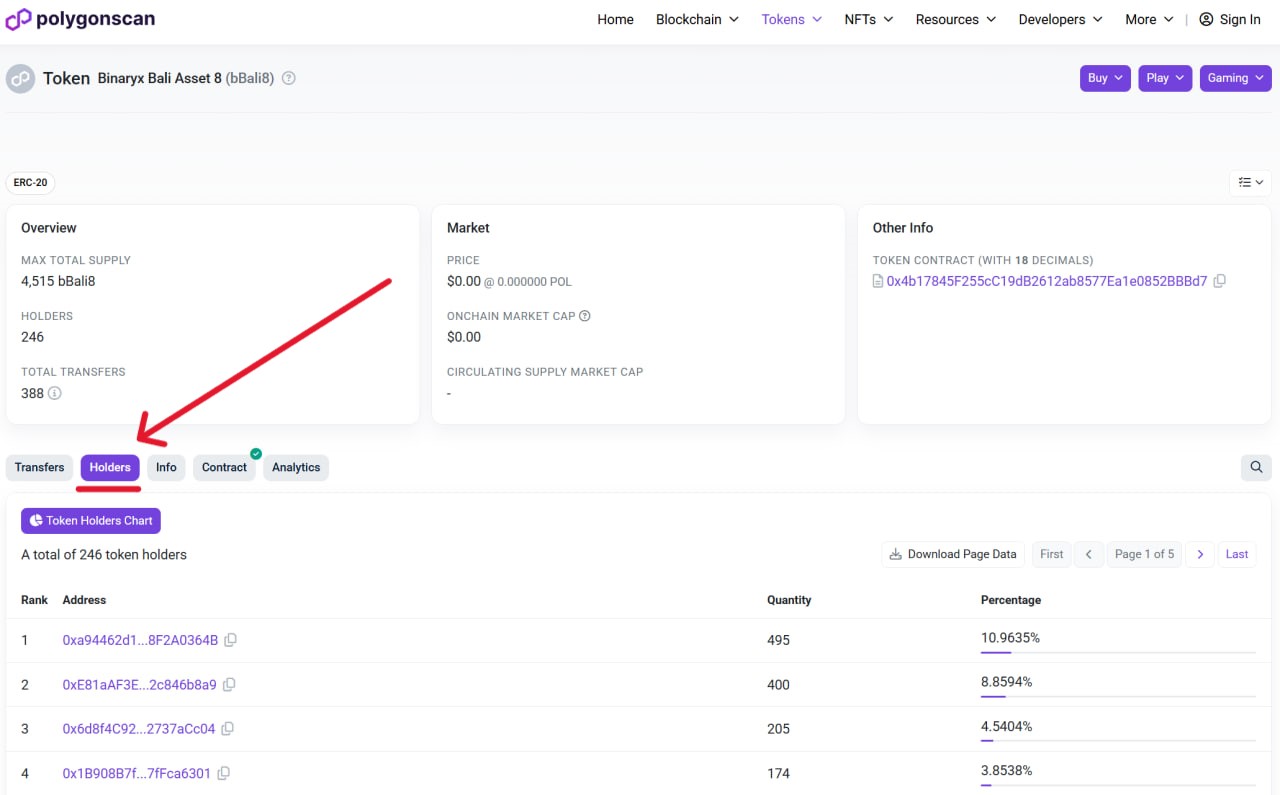The image size is (1280, 795).
Task: Click the next page arrow in pagination
Action: point(1199,553)
